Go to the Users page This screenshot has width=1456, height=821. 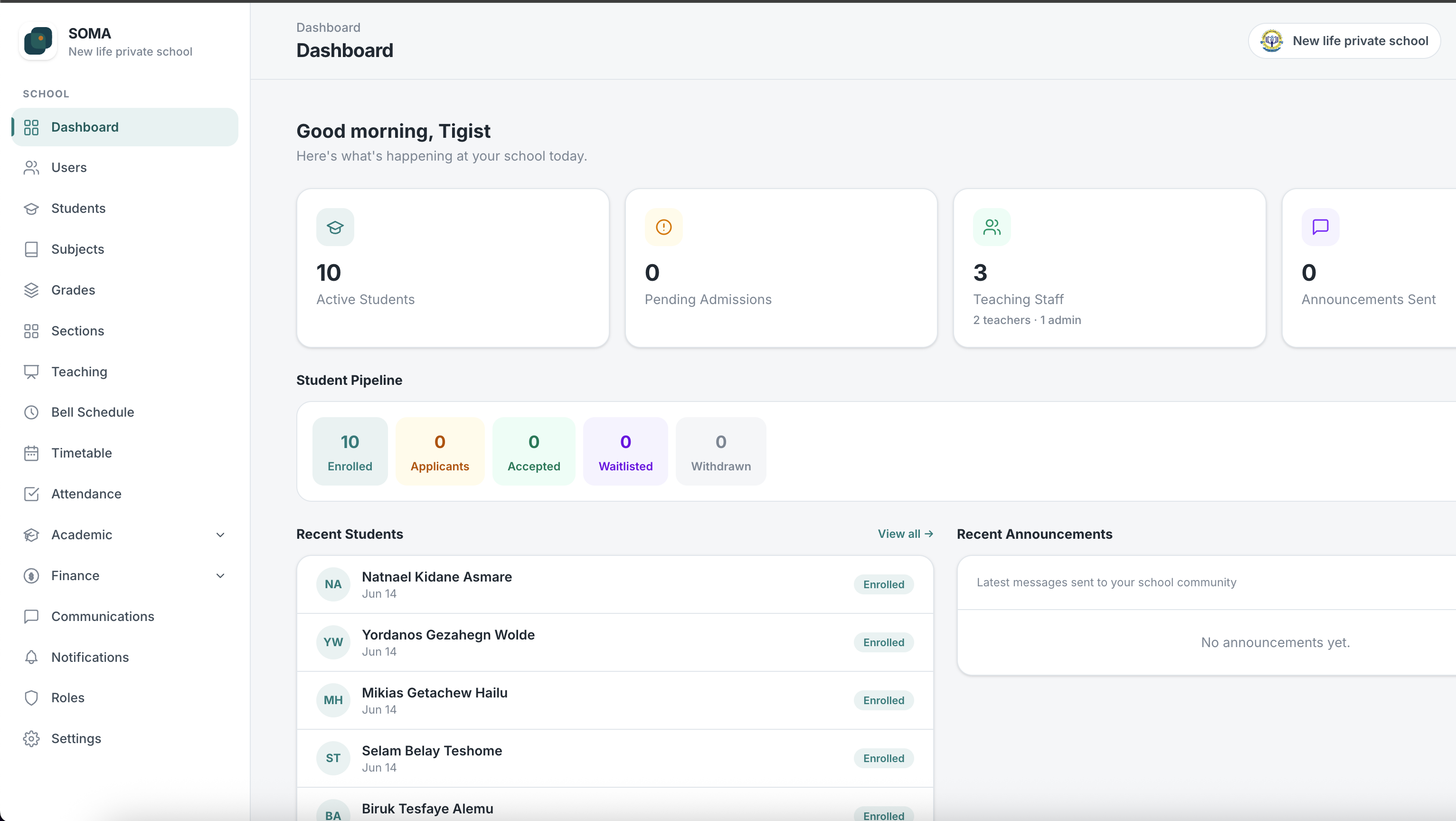coord(125,168)
